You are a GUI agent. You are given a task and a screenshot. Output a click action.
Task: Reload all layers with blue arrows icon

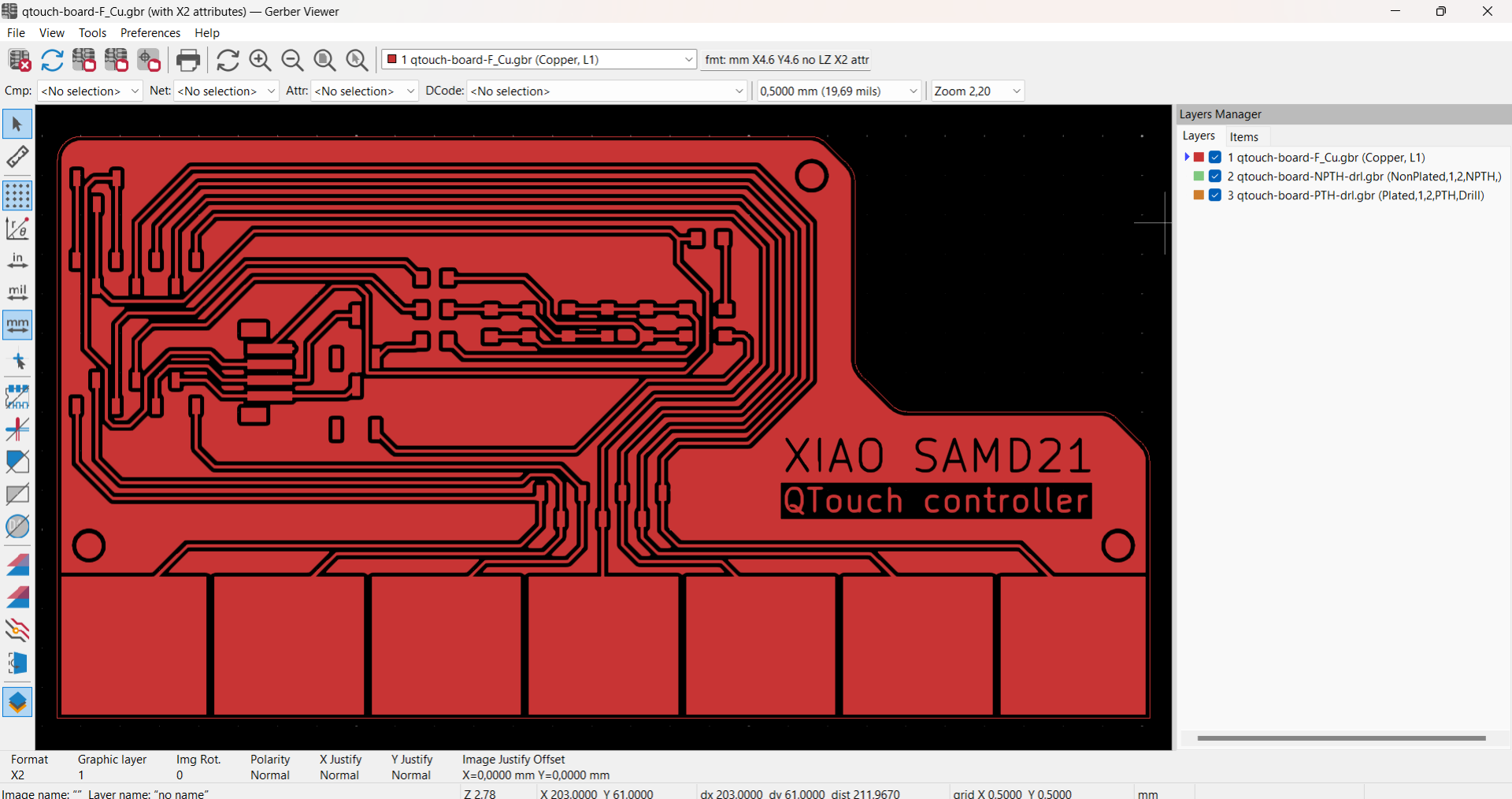click(52, 60)
